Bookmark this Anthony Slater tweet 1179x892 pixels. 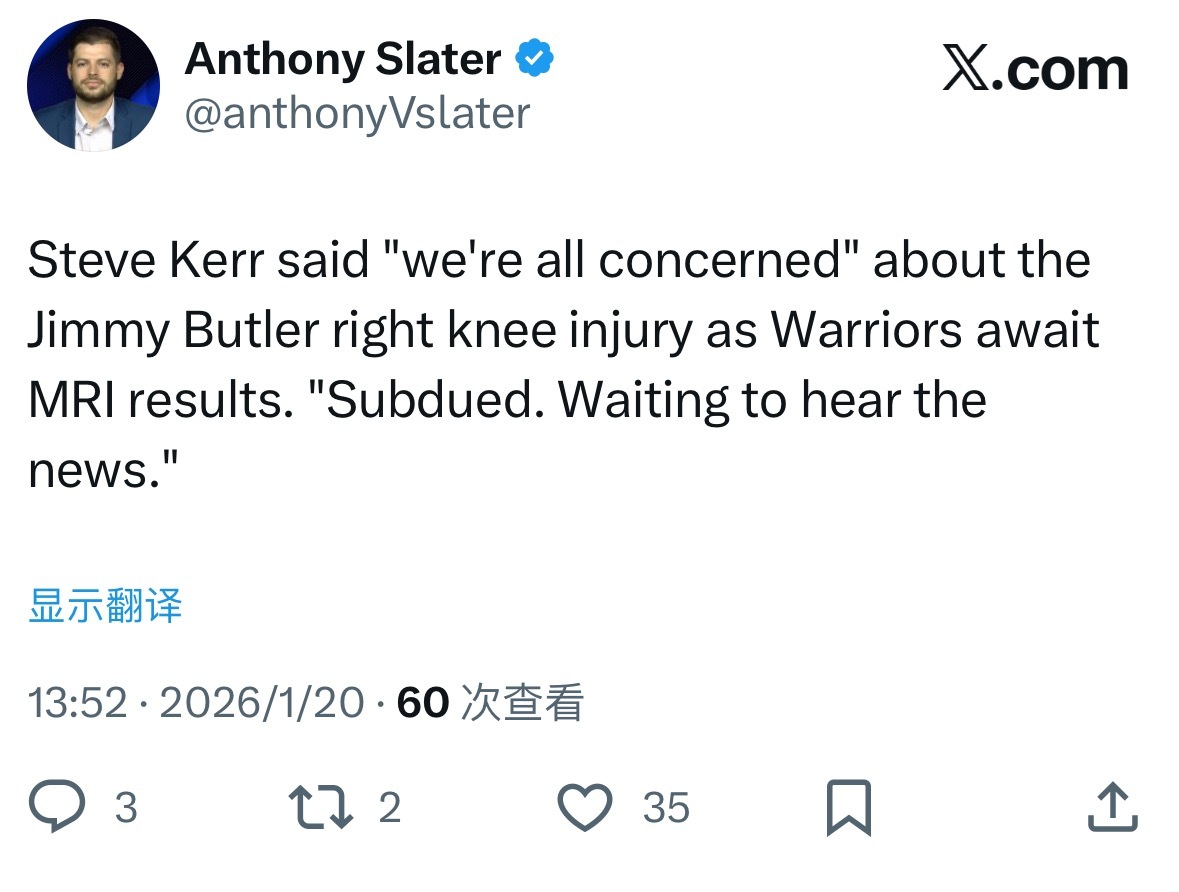point(849,808)
